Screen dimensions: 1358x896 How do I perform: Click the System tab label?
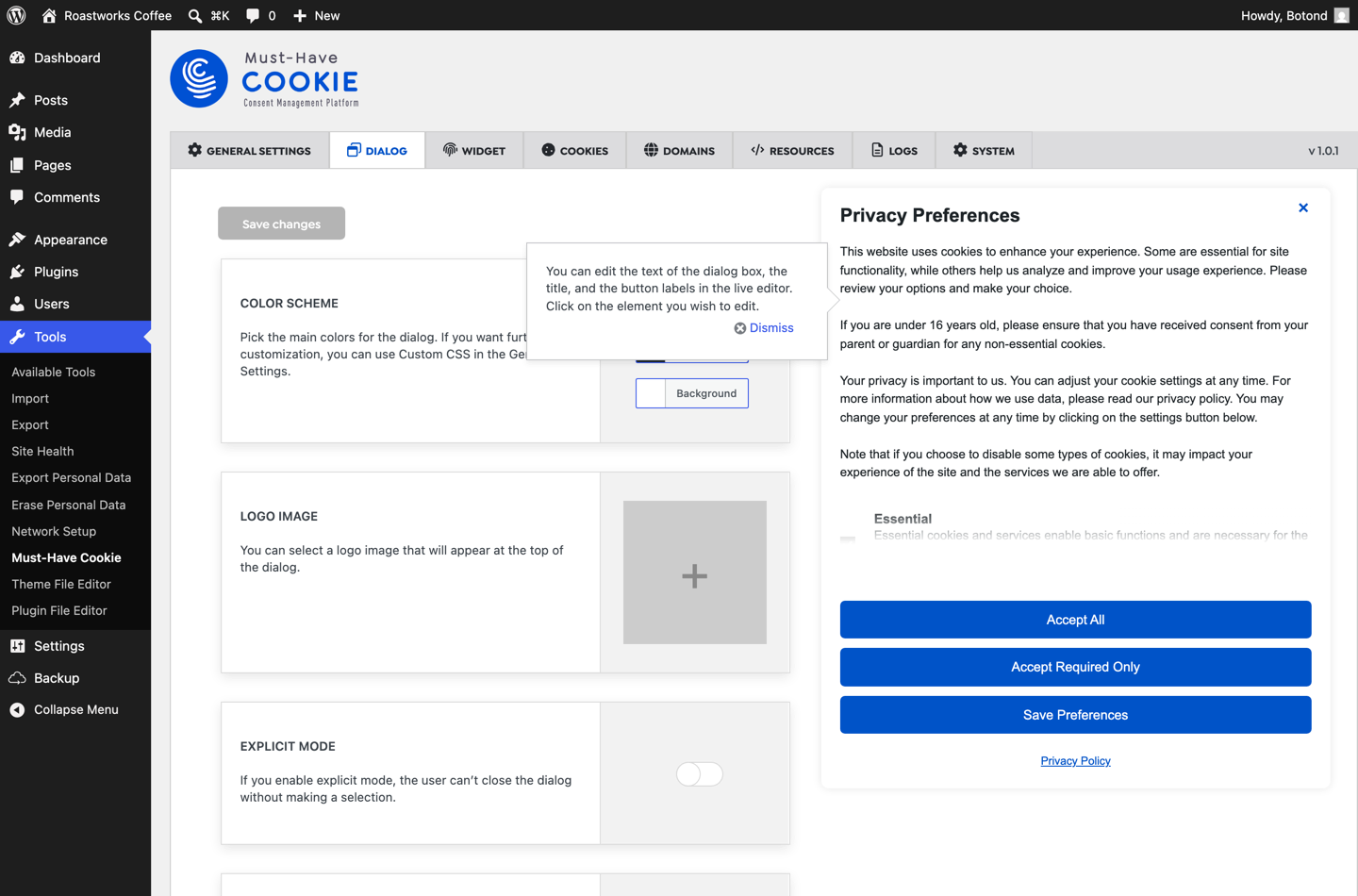[x=994, y=151]
